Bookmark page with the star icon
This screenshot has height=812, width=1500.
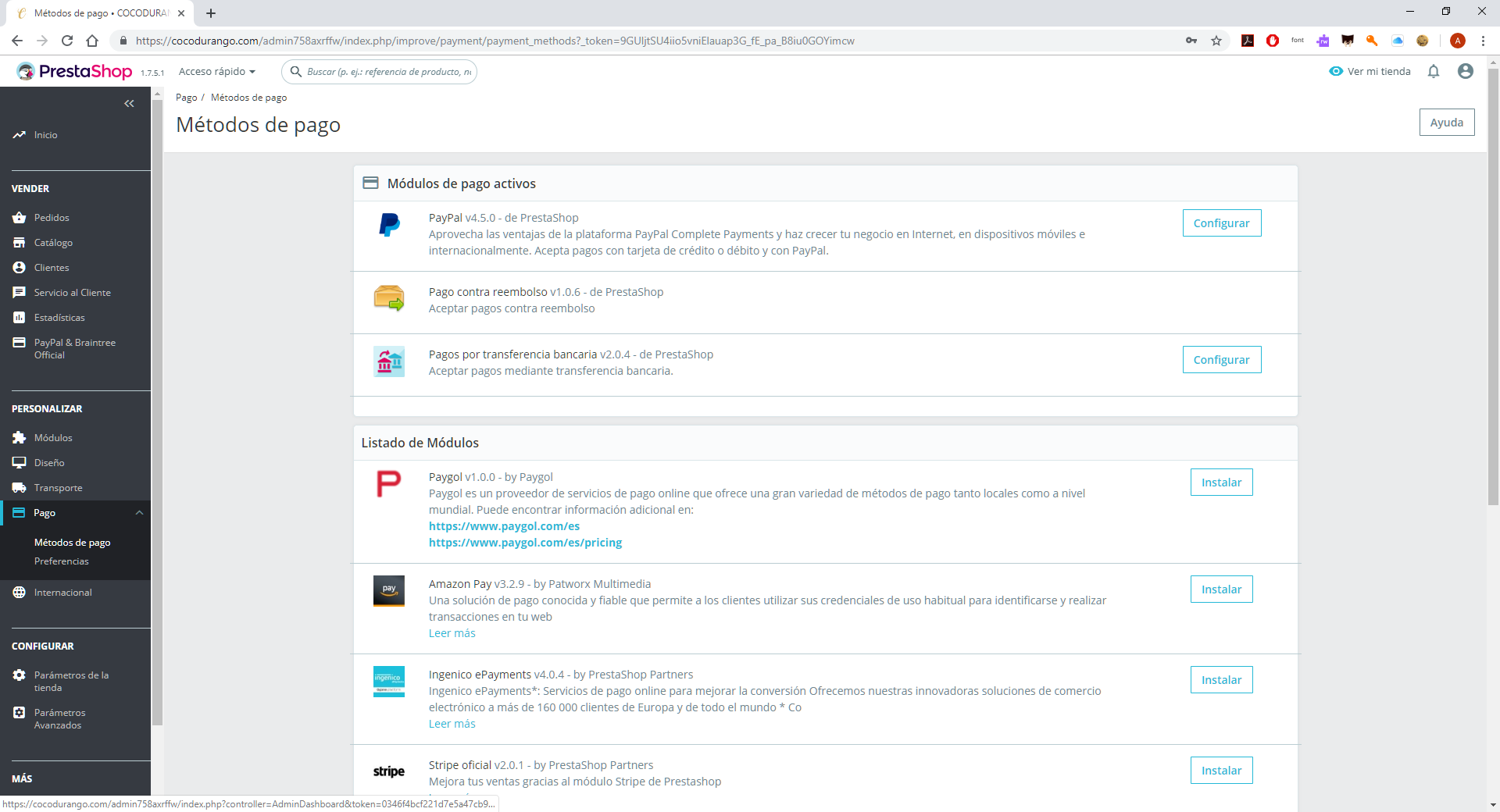(1216, 41)
